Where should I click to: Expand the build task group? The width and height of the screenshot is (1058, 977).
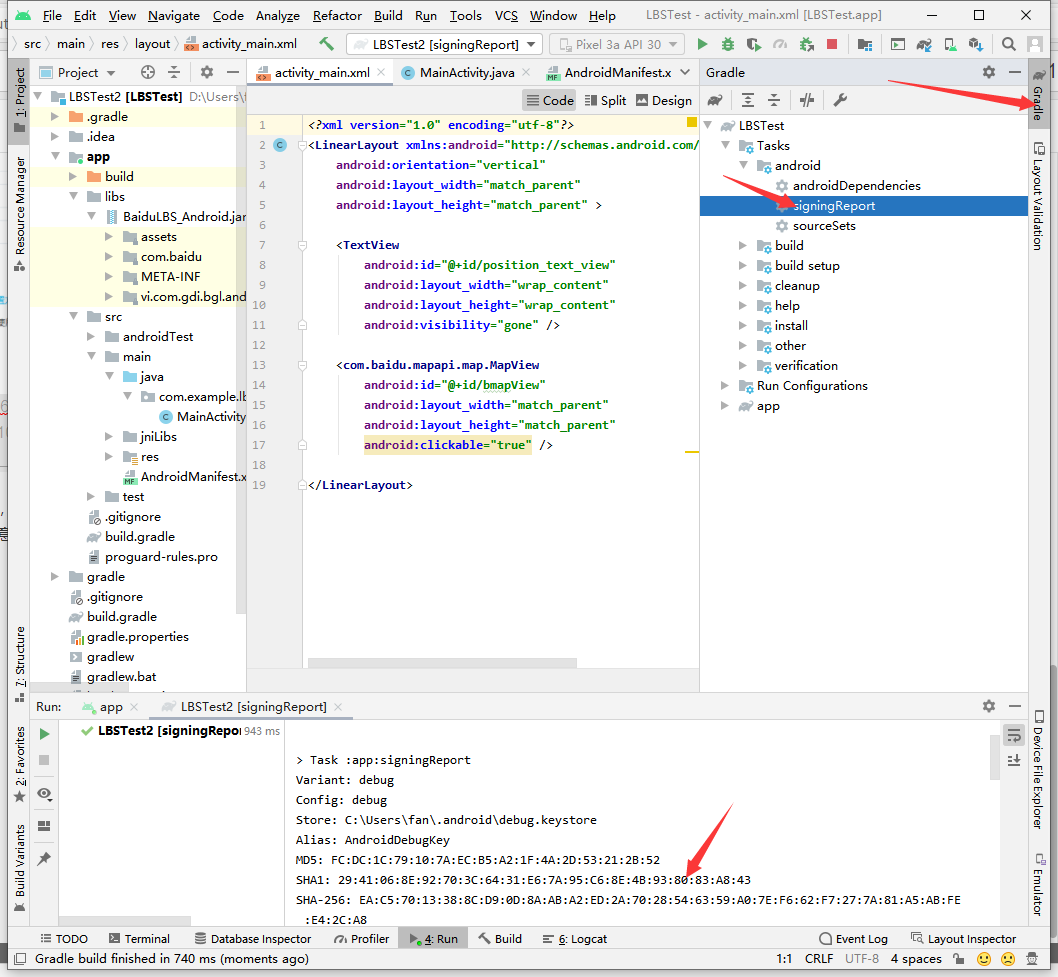tap(743, 246)
